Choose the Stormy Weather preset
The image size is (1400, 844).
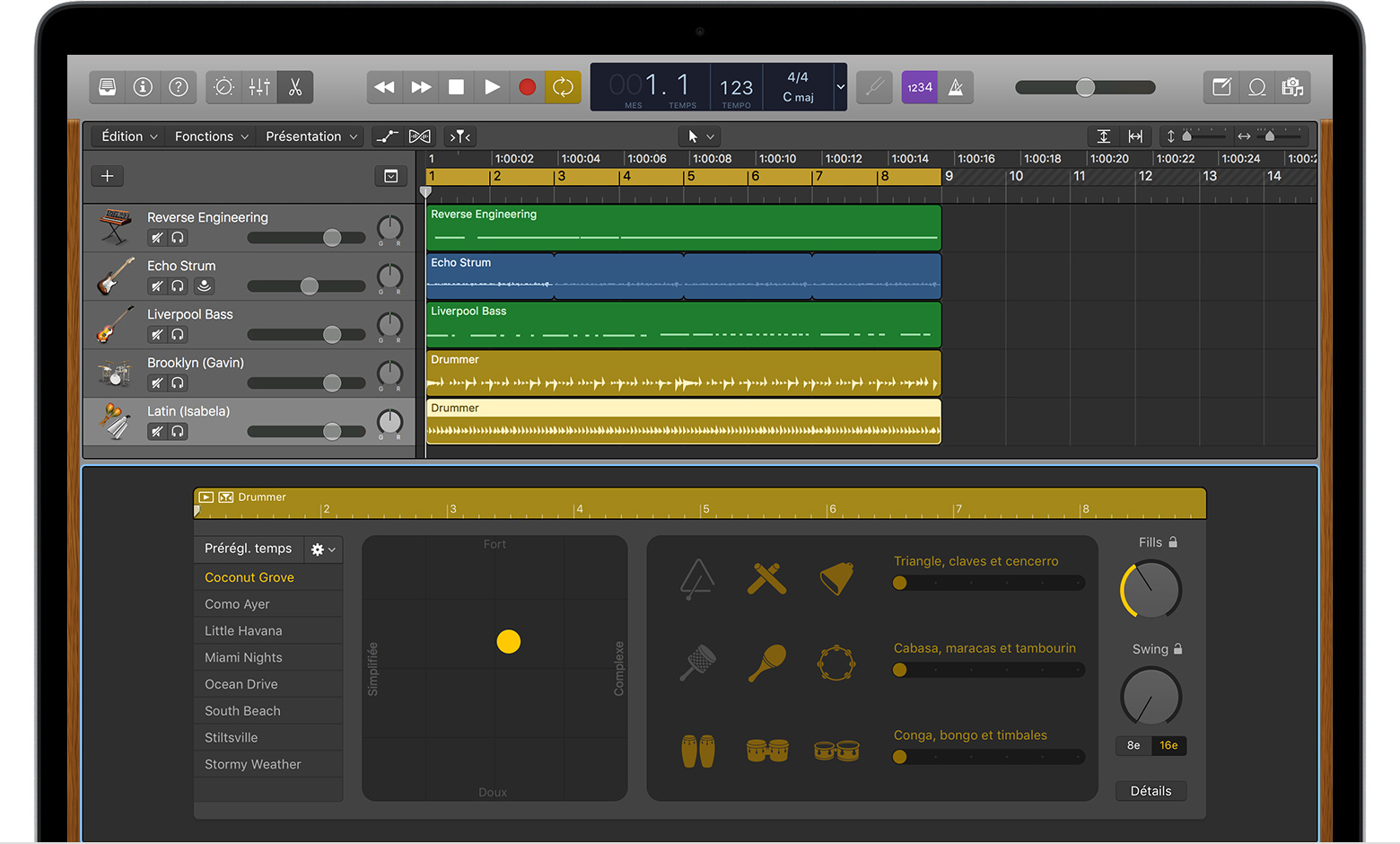252,764
